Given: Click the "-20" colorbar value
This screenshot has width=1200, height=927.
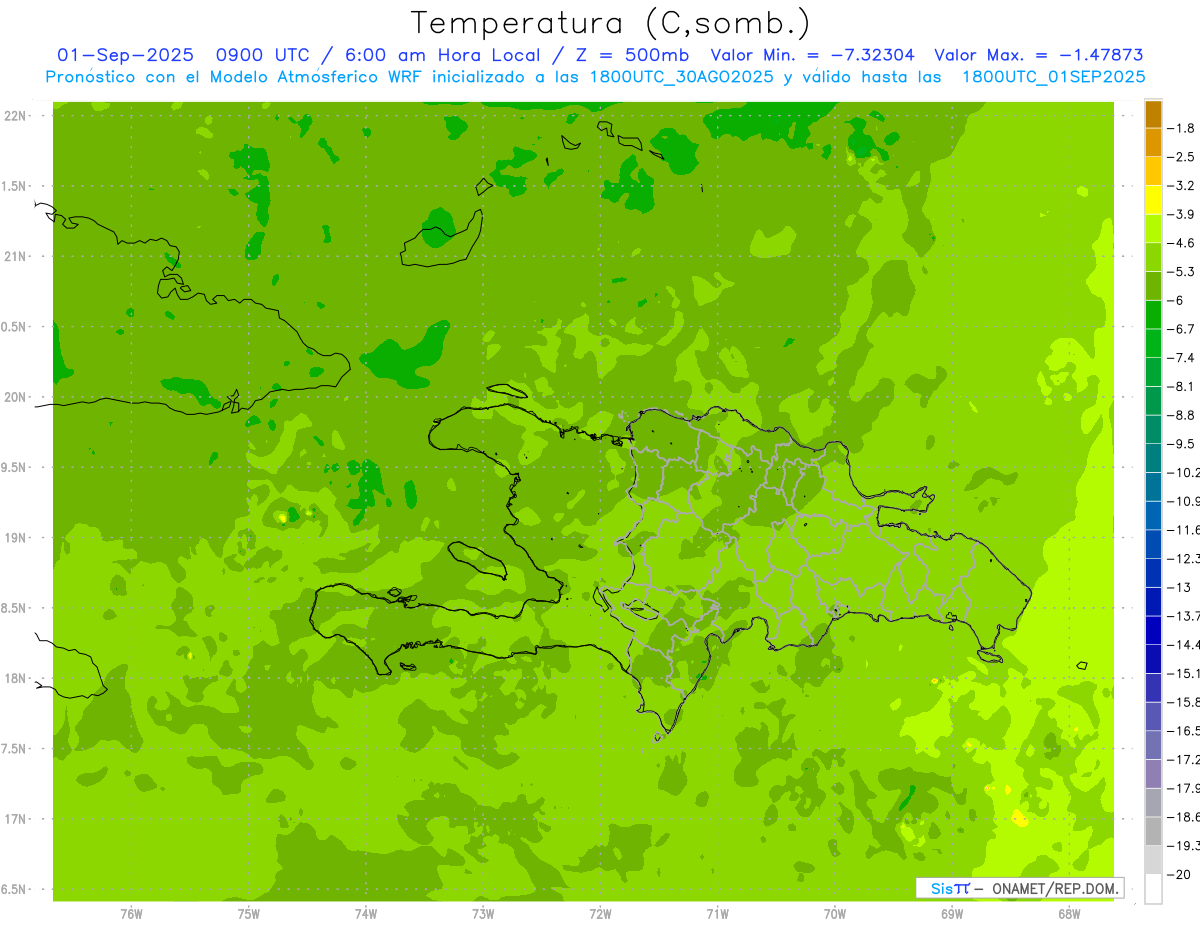Looking at the screenshot, I should 1179,874.
